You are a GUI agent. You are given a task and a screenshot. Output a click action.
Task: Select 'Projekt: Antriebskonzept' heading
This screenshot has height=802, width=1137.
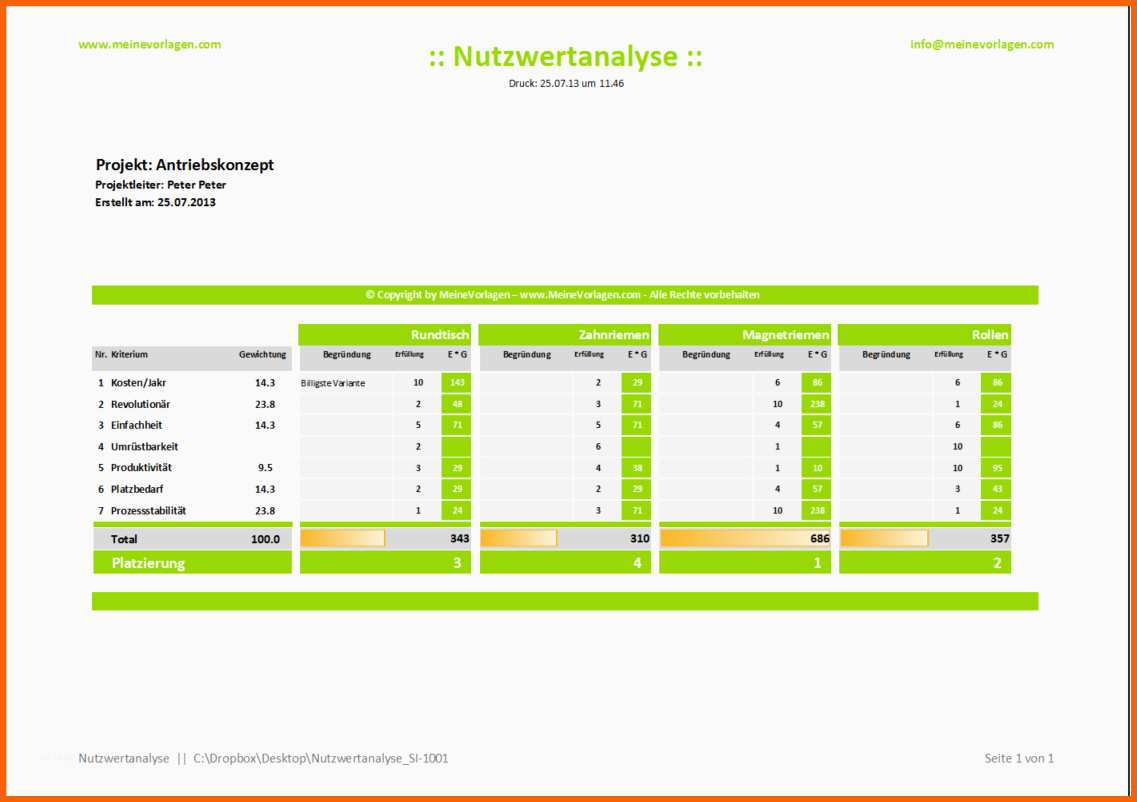185,165
